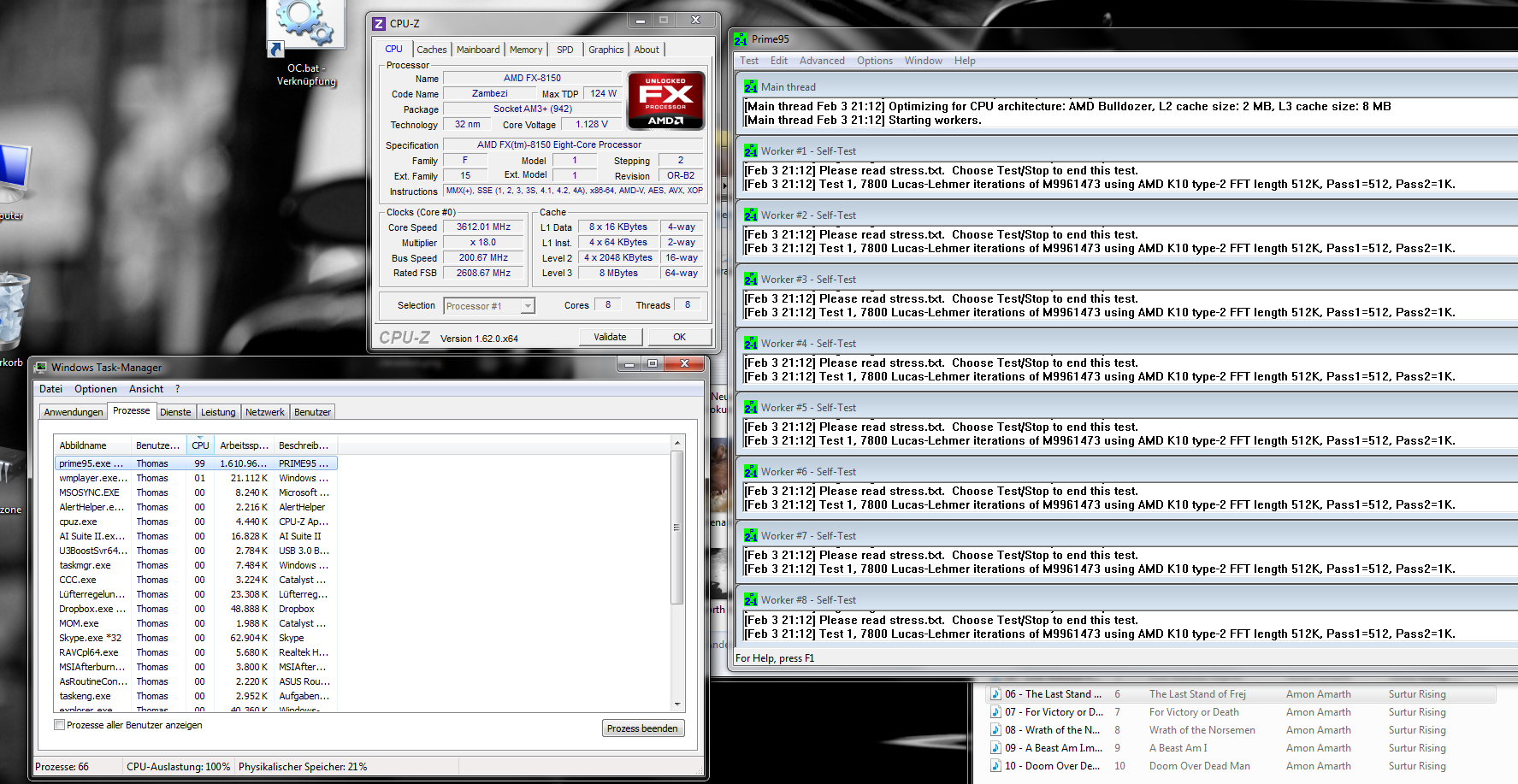Enable 'Prozesse aller Benutzer anzeigen' checkbox
The width and height of the screenshot is (1518, 784).
[x=59, y=725]
